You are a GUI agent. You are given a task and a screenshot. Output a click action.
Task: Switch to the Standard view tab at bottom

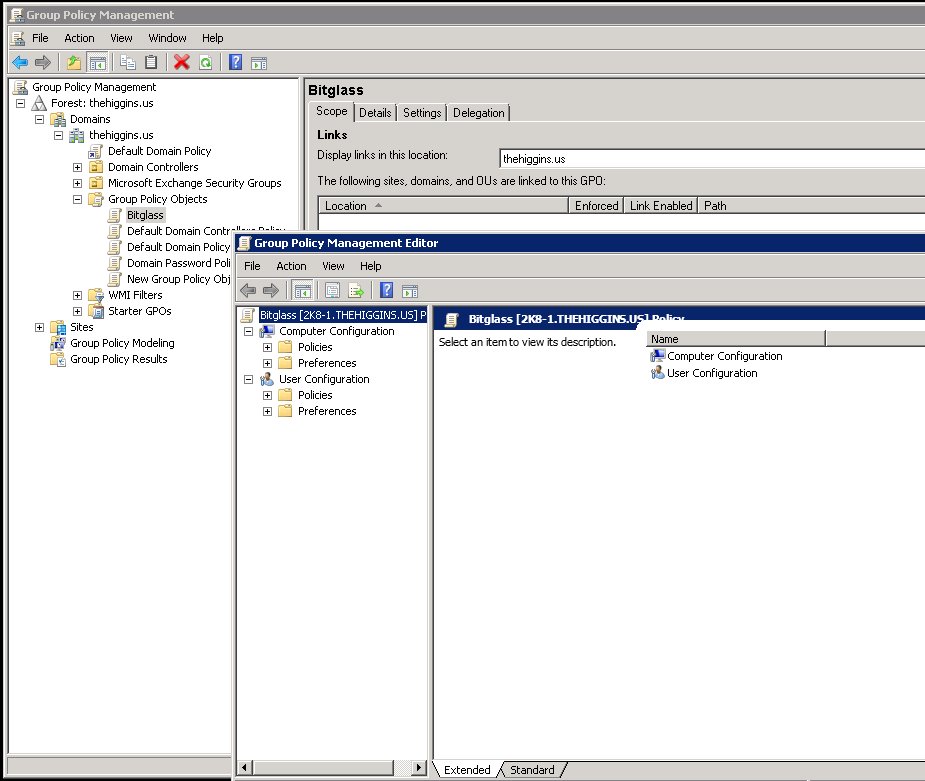[x=533, y=770]
